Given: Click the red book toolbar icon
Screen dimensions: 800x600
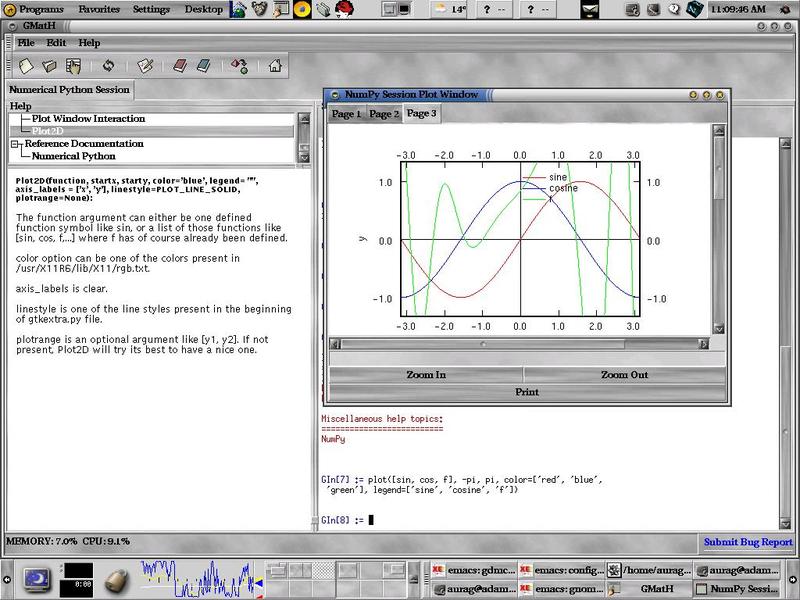Looking at the screenshot, I should (180, 66).
